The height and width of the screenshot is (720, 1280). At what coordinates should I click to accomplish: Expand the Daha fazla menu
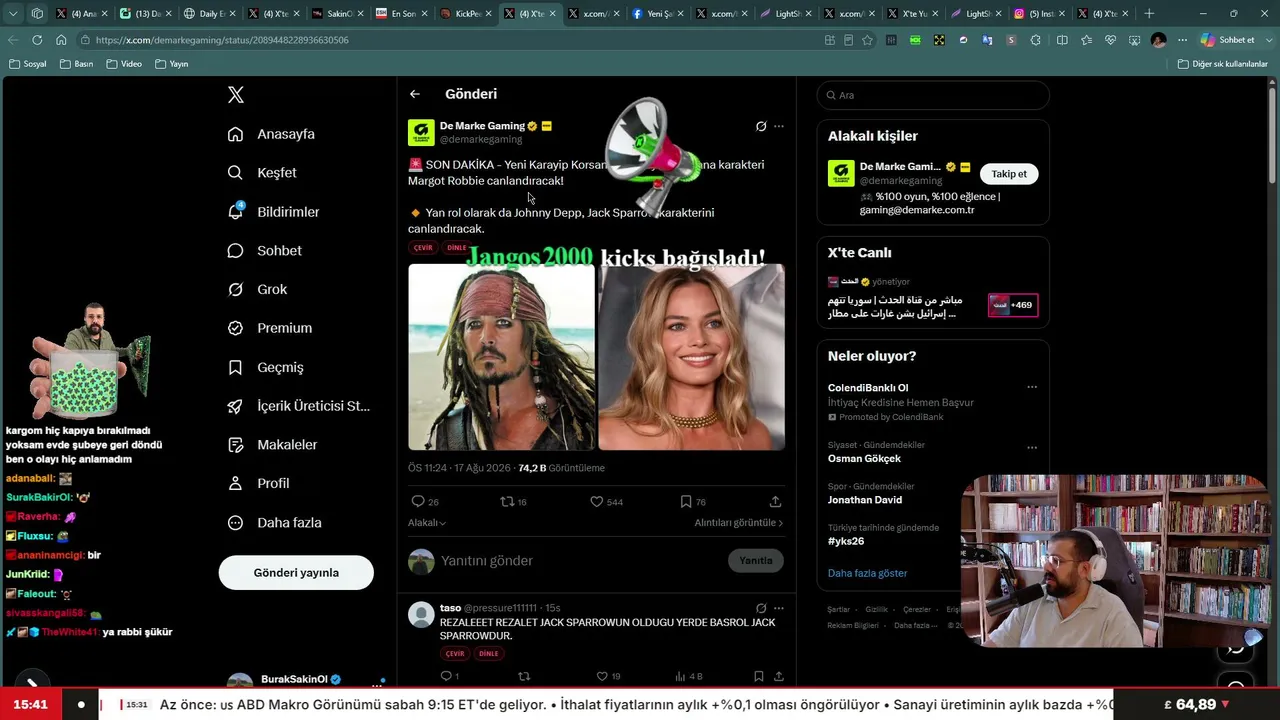click(275, 522)
